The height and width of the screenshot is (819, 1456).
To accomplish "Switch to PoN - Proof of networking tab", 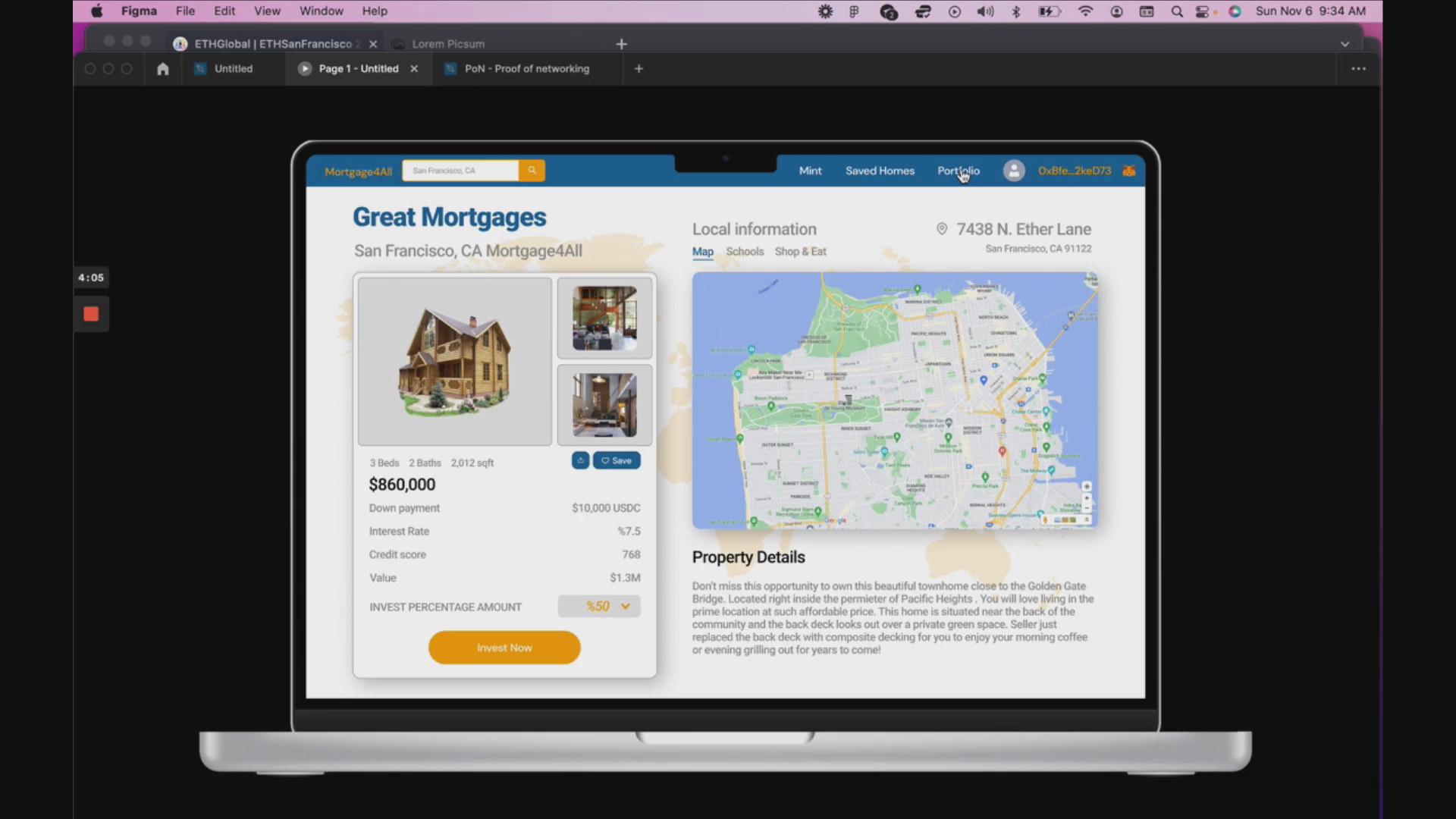I will [x=526, y=69].
